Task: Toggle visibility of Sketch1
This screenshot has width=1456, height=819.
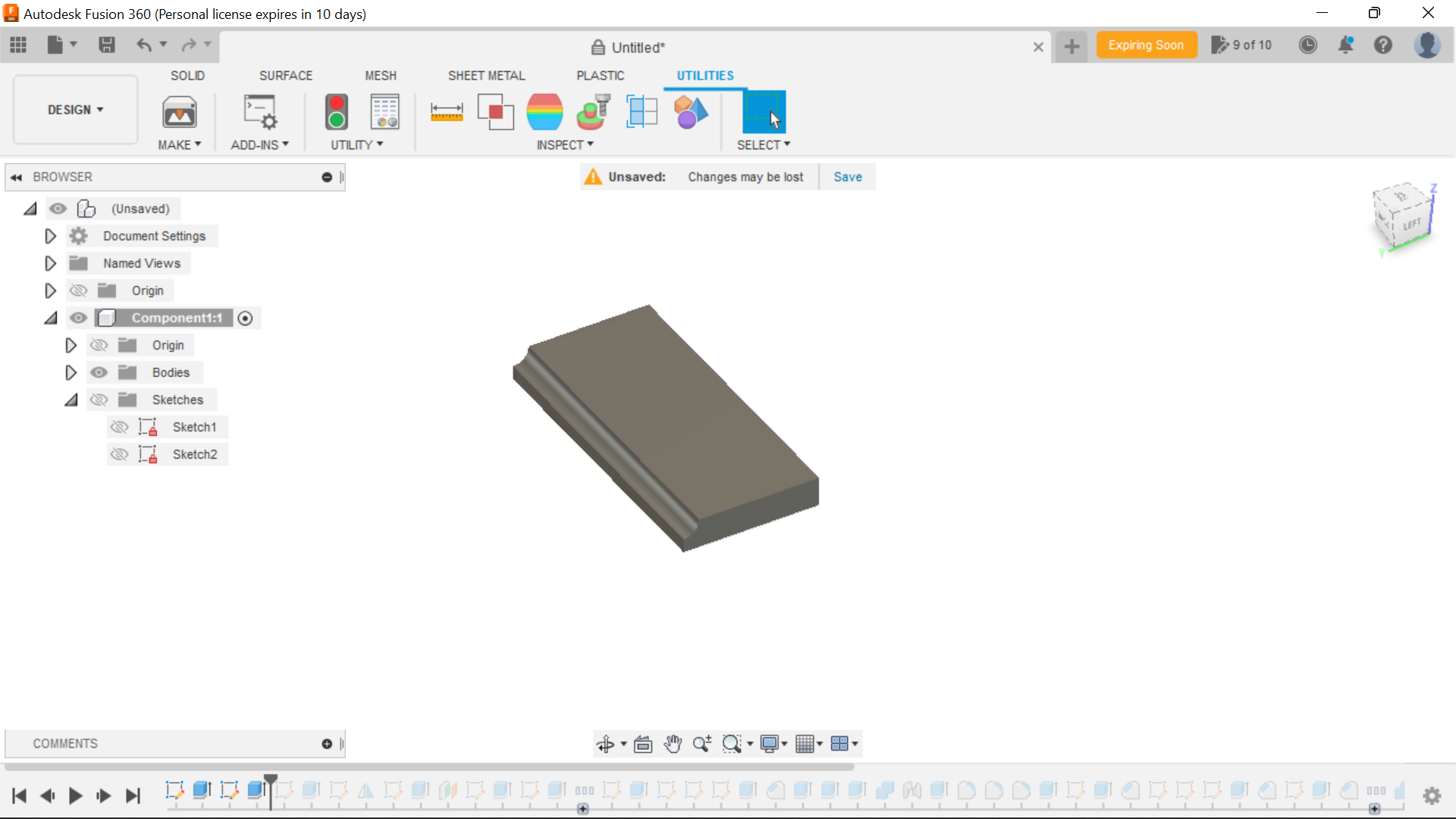Action: click(x=119, y=426)
